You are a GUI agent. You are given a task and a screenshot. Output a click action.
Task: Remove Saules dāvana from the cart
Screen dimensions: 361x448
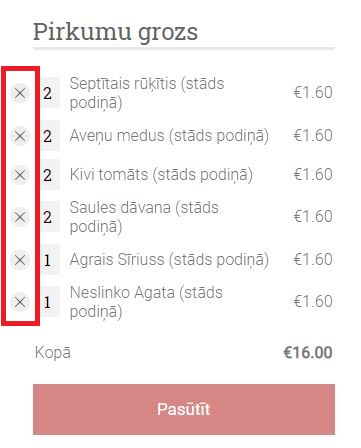click(20, 217)
